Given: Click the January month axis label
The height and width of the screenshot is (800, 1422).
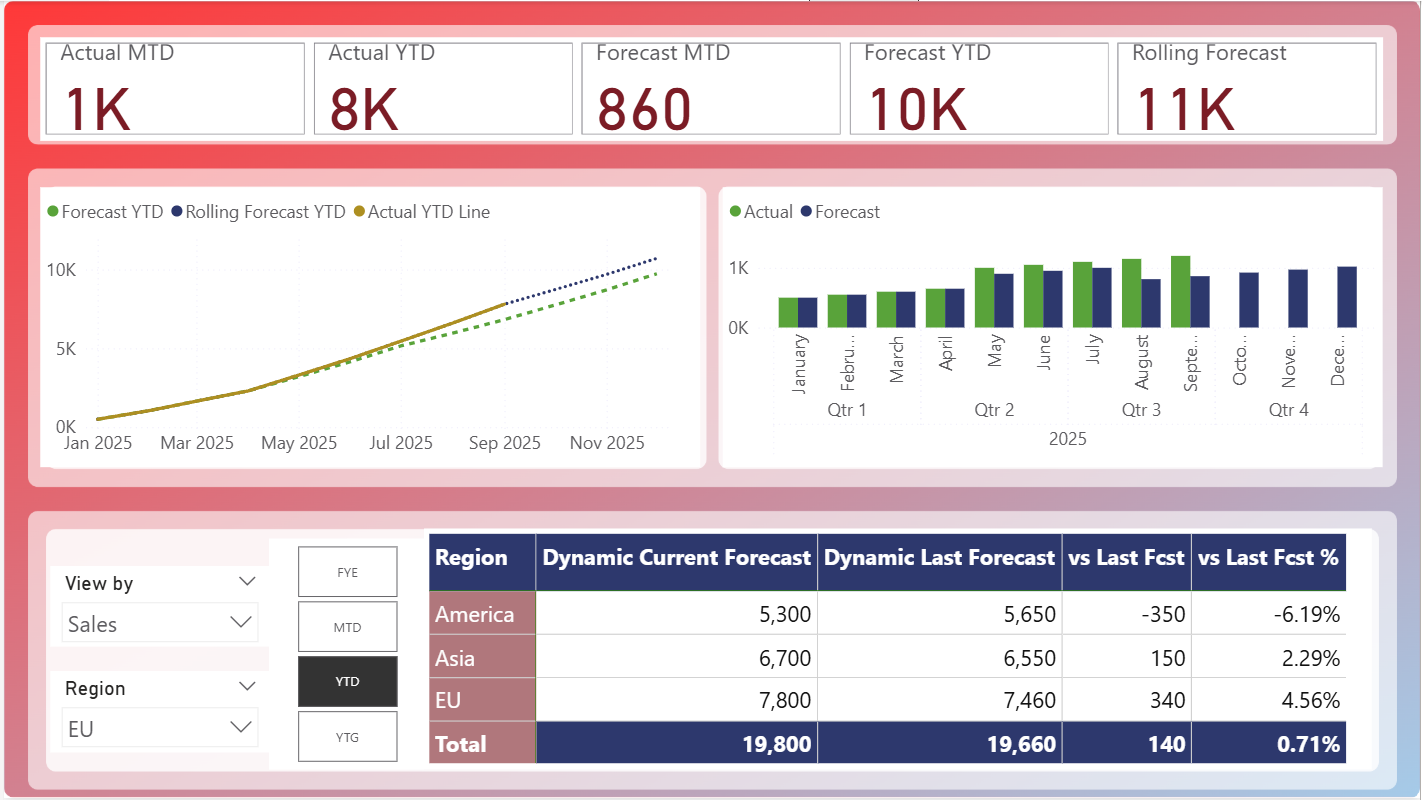Looking at the screenshot, I should click(x=798, y=364).
